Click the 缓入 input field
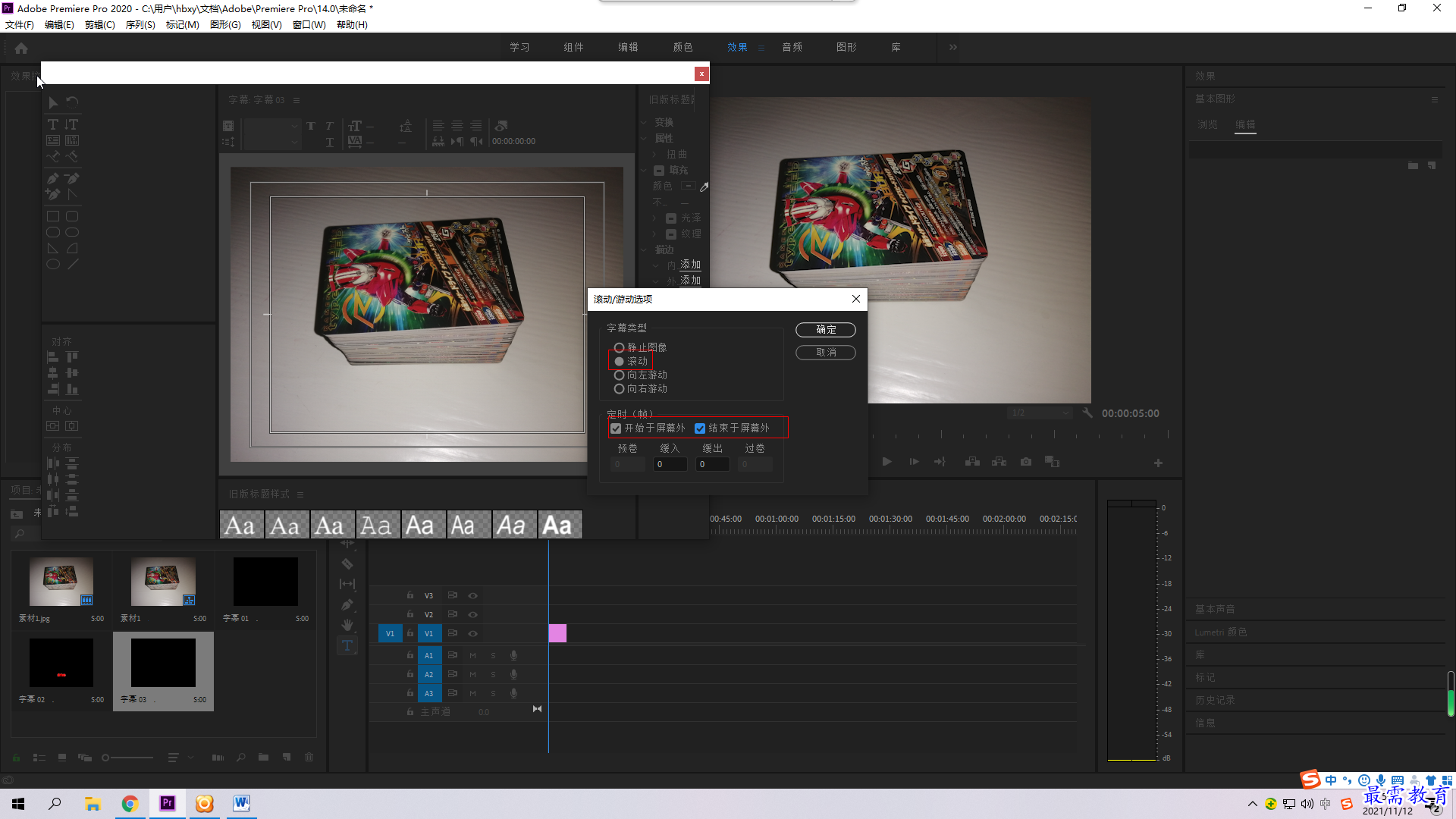 [670, 464]
